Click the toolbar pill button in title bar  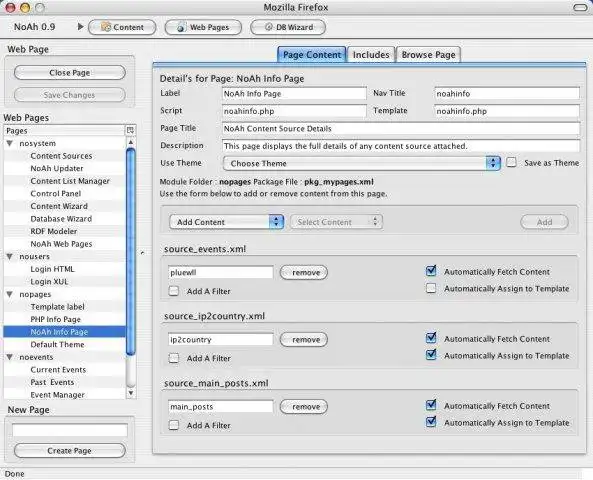tap(580, 7)
